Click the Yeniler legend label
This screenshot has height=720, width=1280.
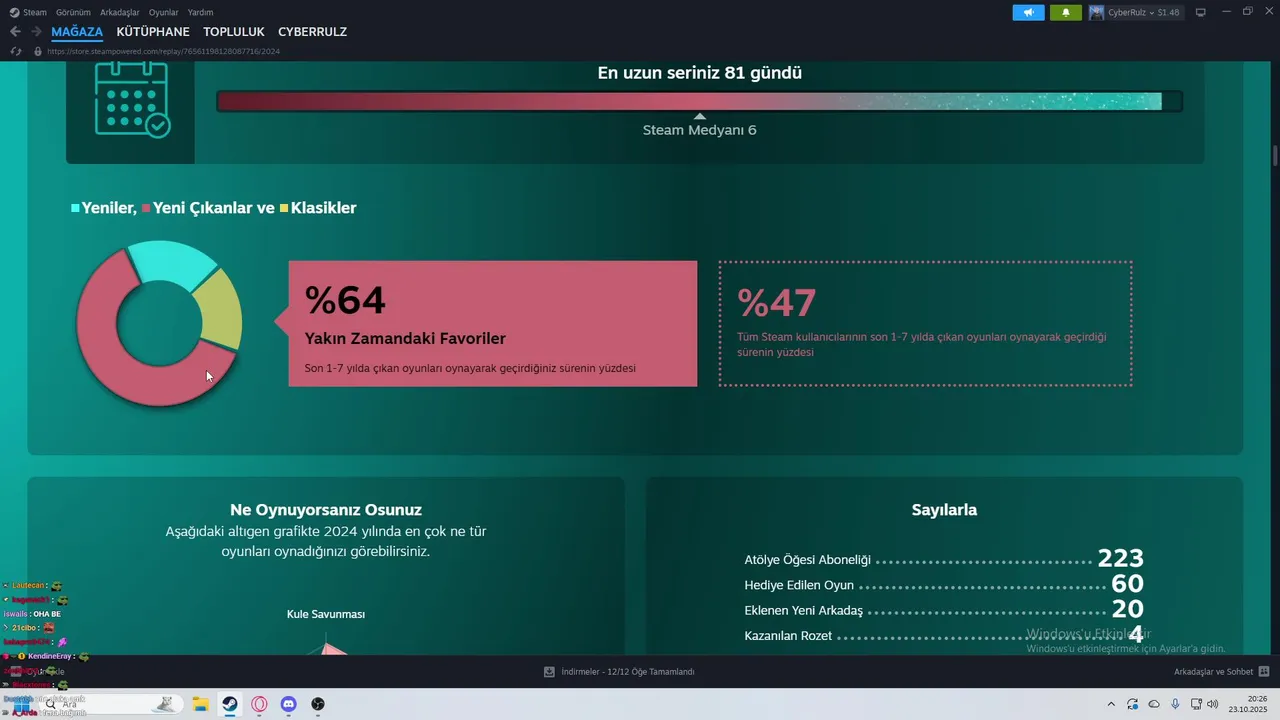[103, 208]
